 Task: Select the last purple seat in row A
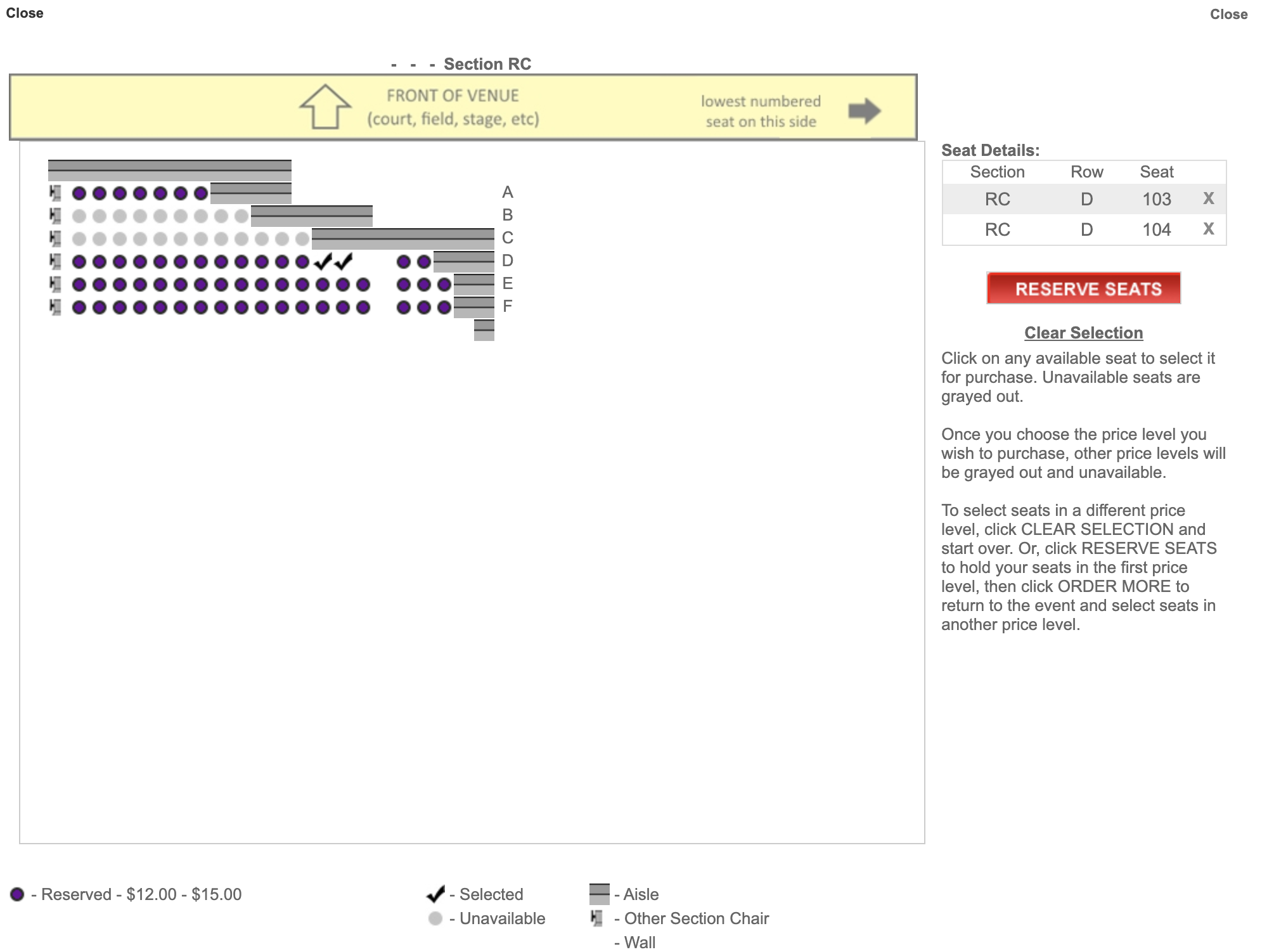pos(201,193)
